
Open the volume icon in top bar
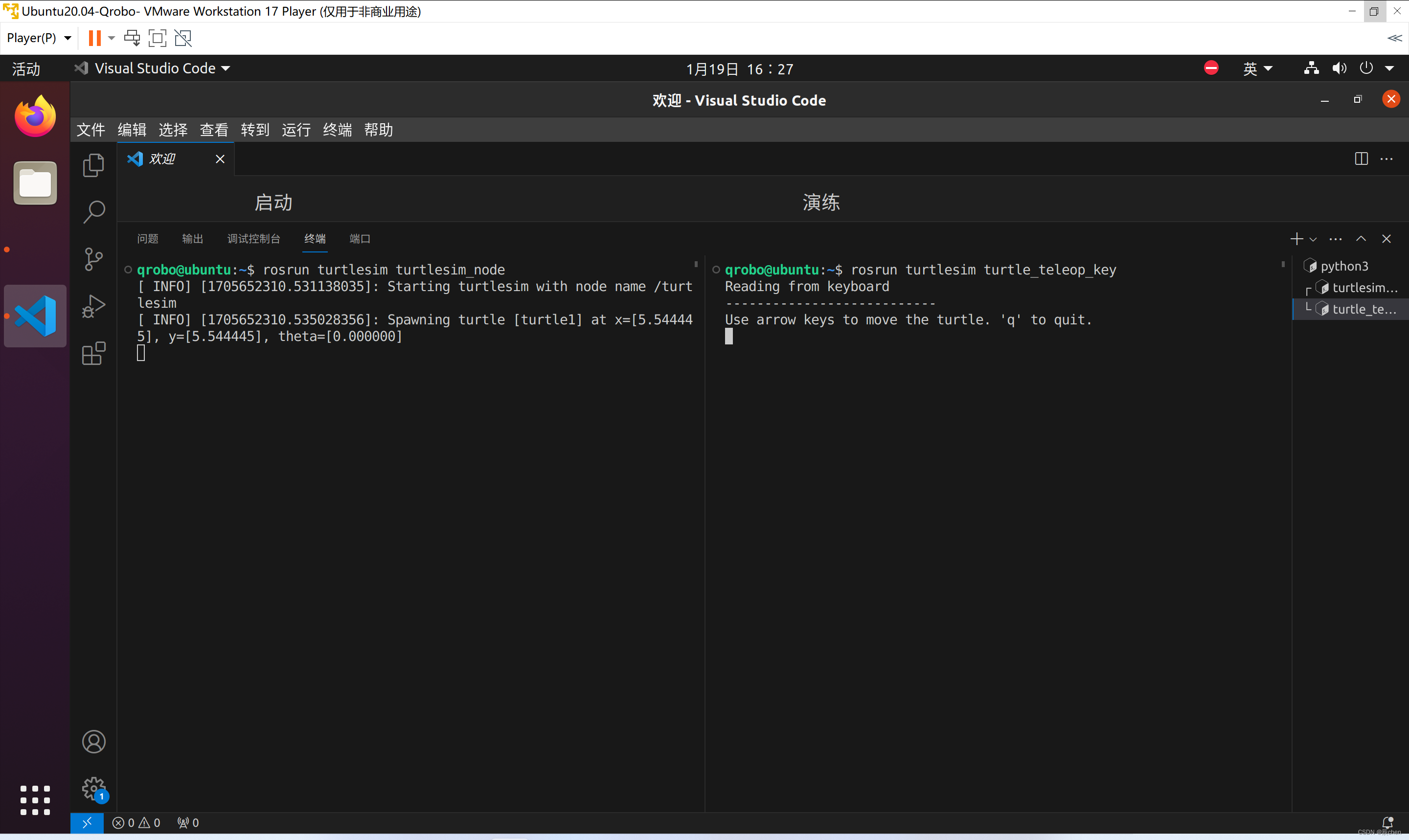click(1339, 68)
